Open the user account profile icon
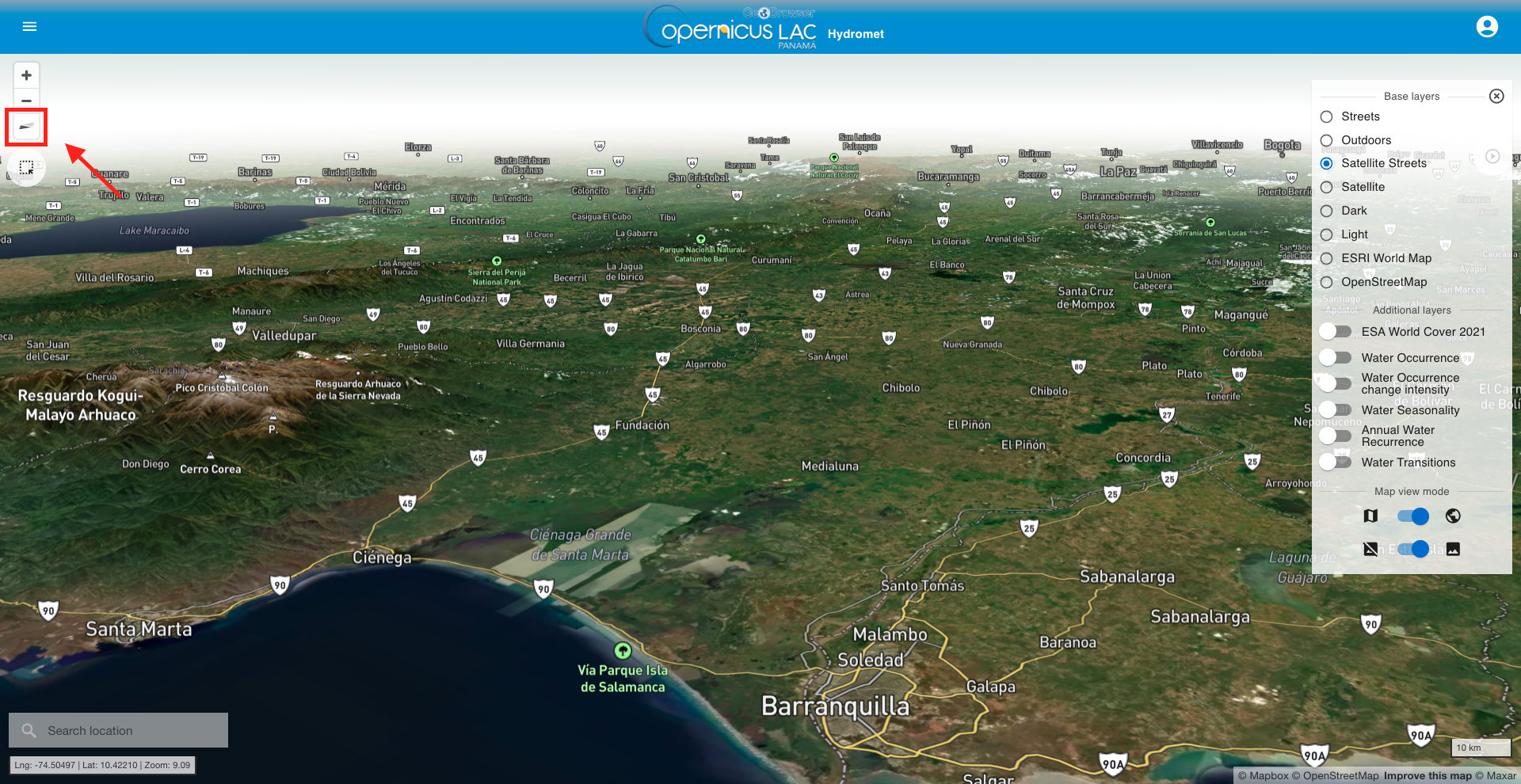The width and height of the screenshot is (1521, 784). tap(1487, 27)
